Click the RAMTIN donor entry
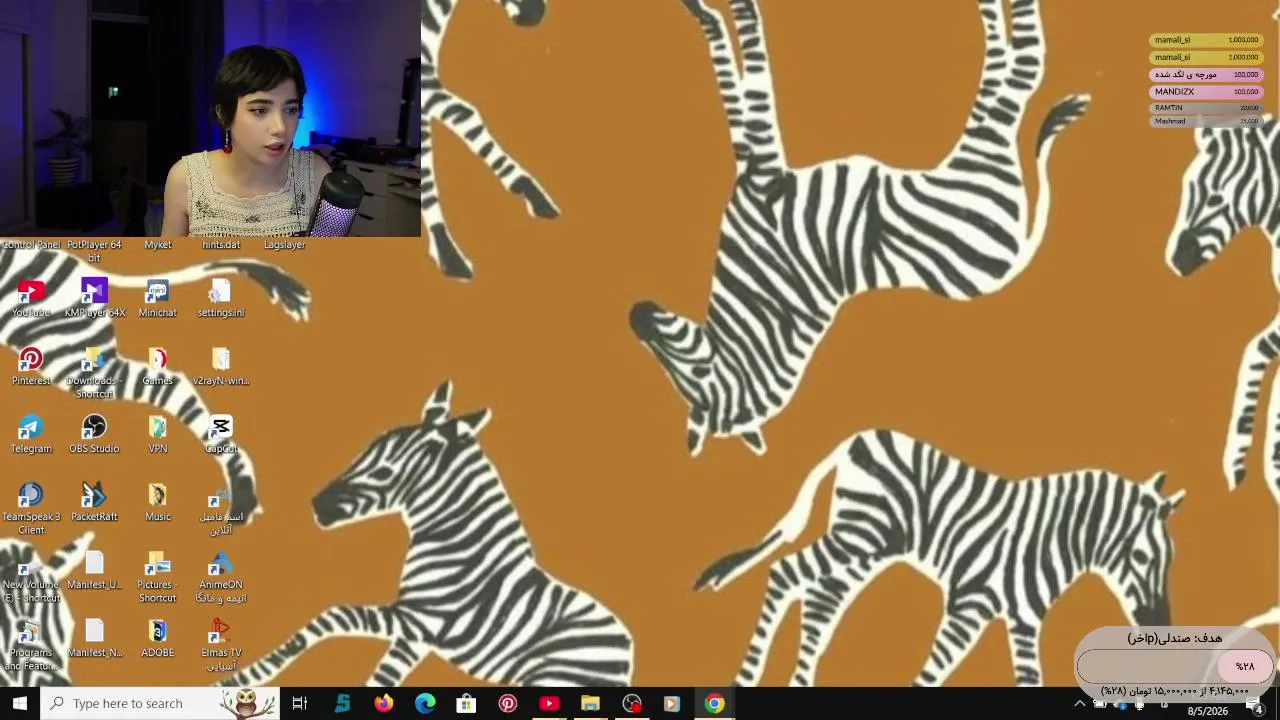The image size is (1280, 720). point(1206,108)
